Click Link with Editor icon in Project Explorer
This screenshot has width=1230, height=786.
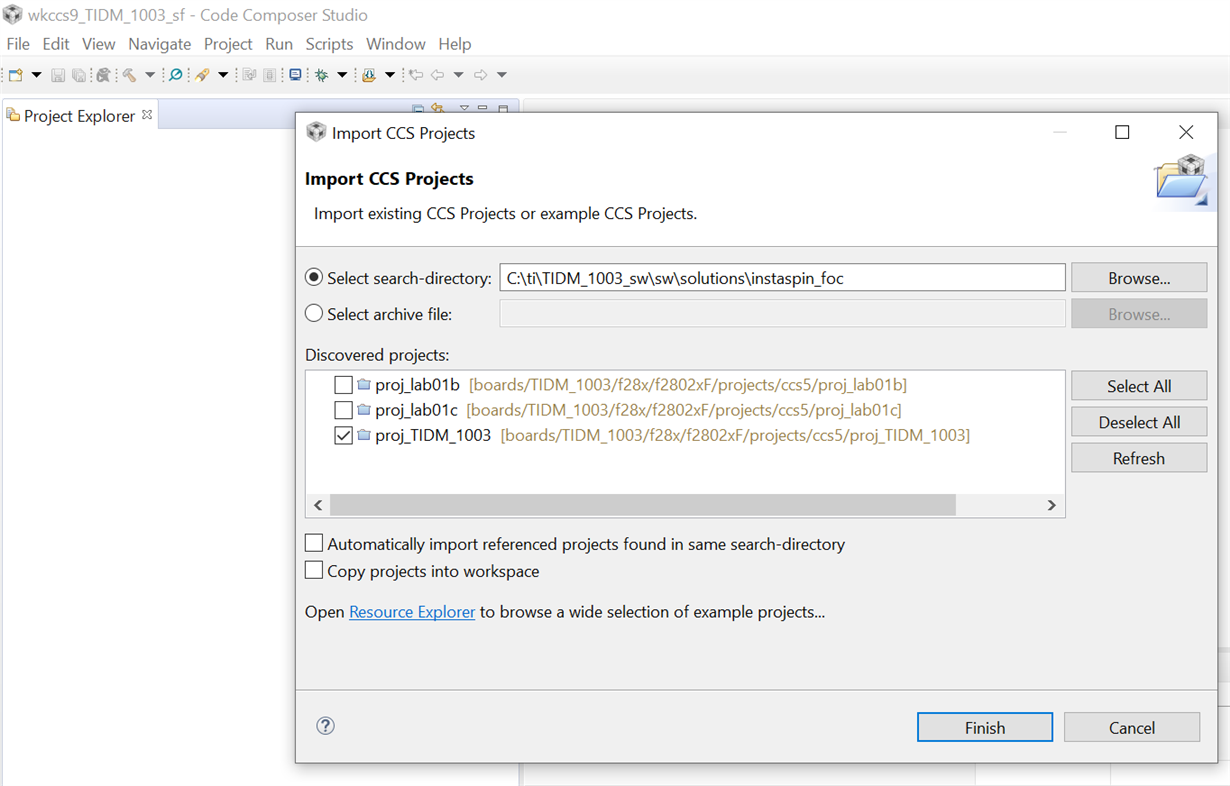click(438, 108)
